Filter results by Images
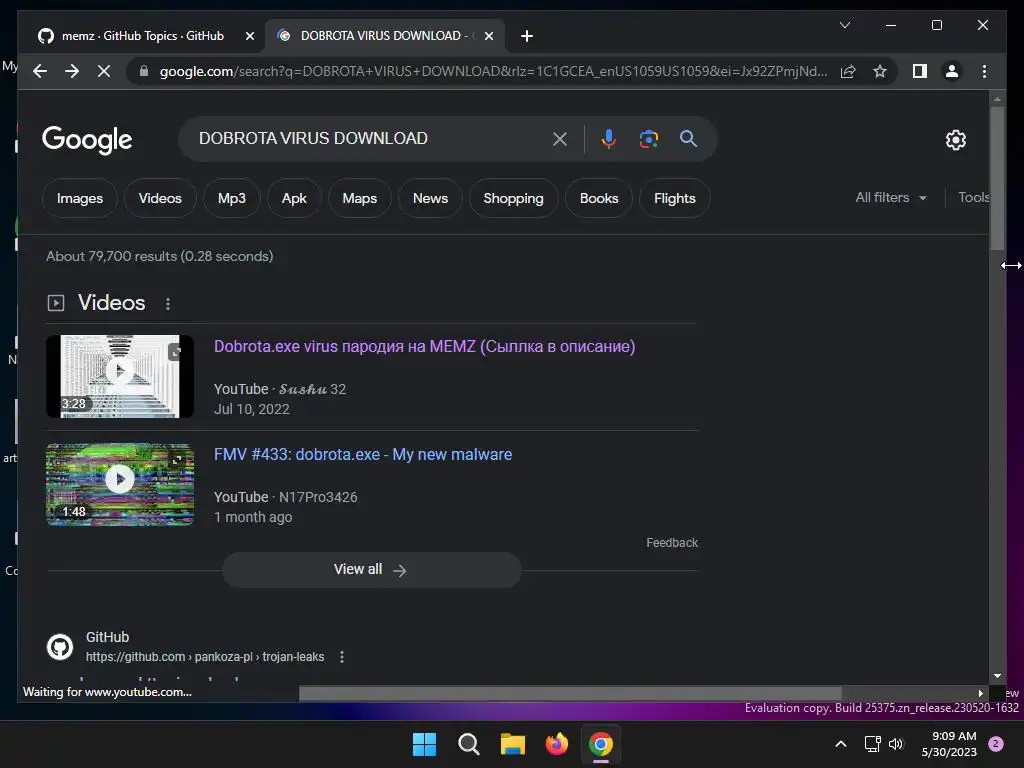This screenshot has height=768, width=1024. (80, 198)
